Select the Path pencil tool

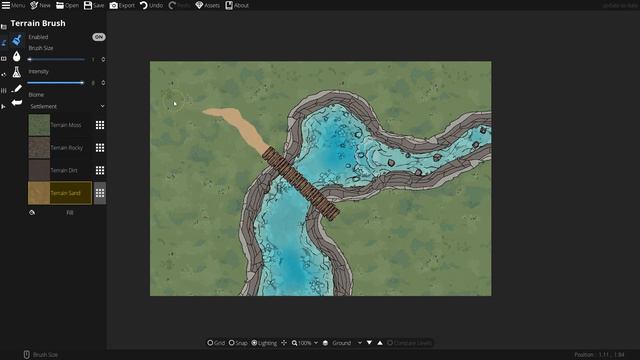16,89
